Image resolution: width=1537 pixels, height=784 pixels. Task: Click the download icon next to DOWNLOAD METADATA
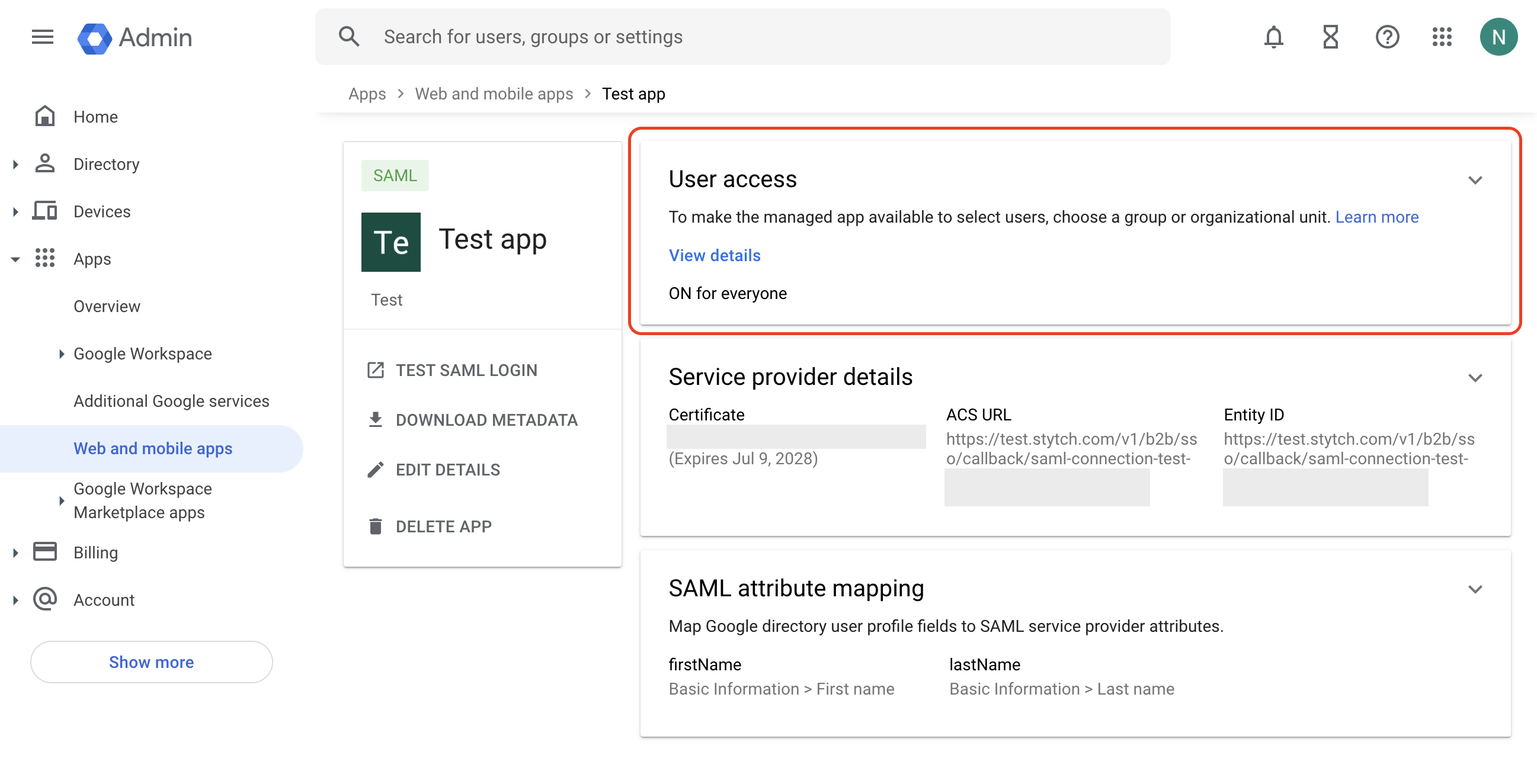375,420
